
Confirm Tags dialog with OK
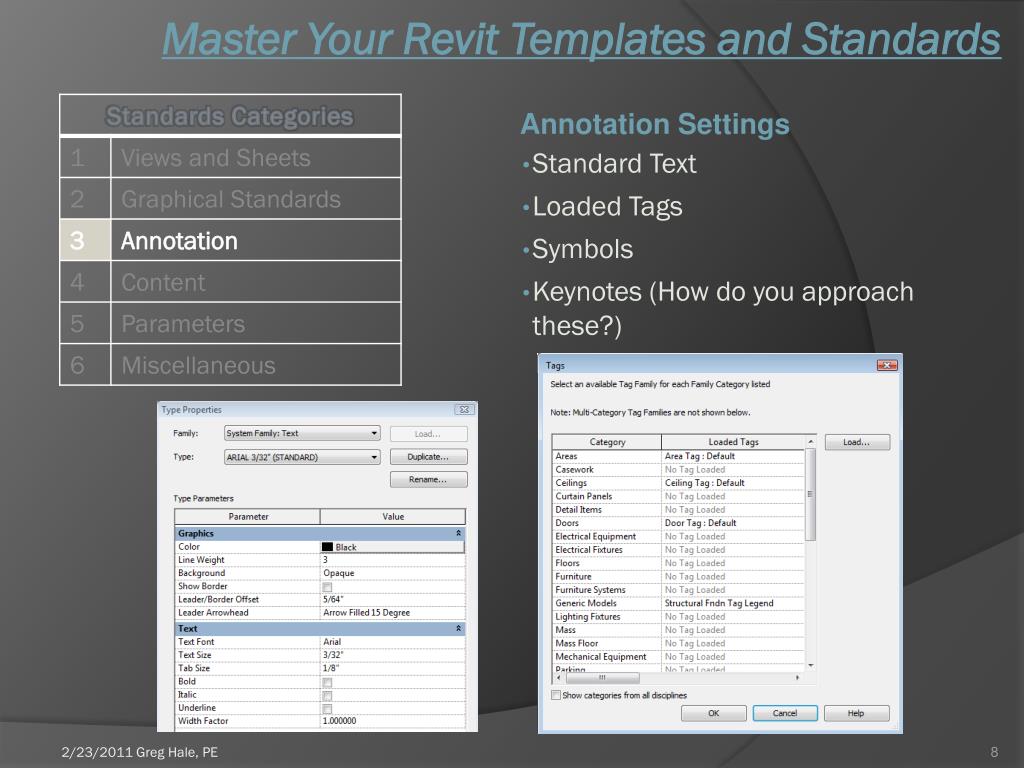point(714,713)
